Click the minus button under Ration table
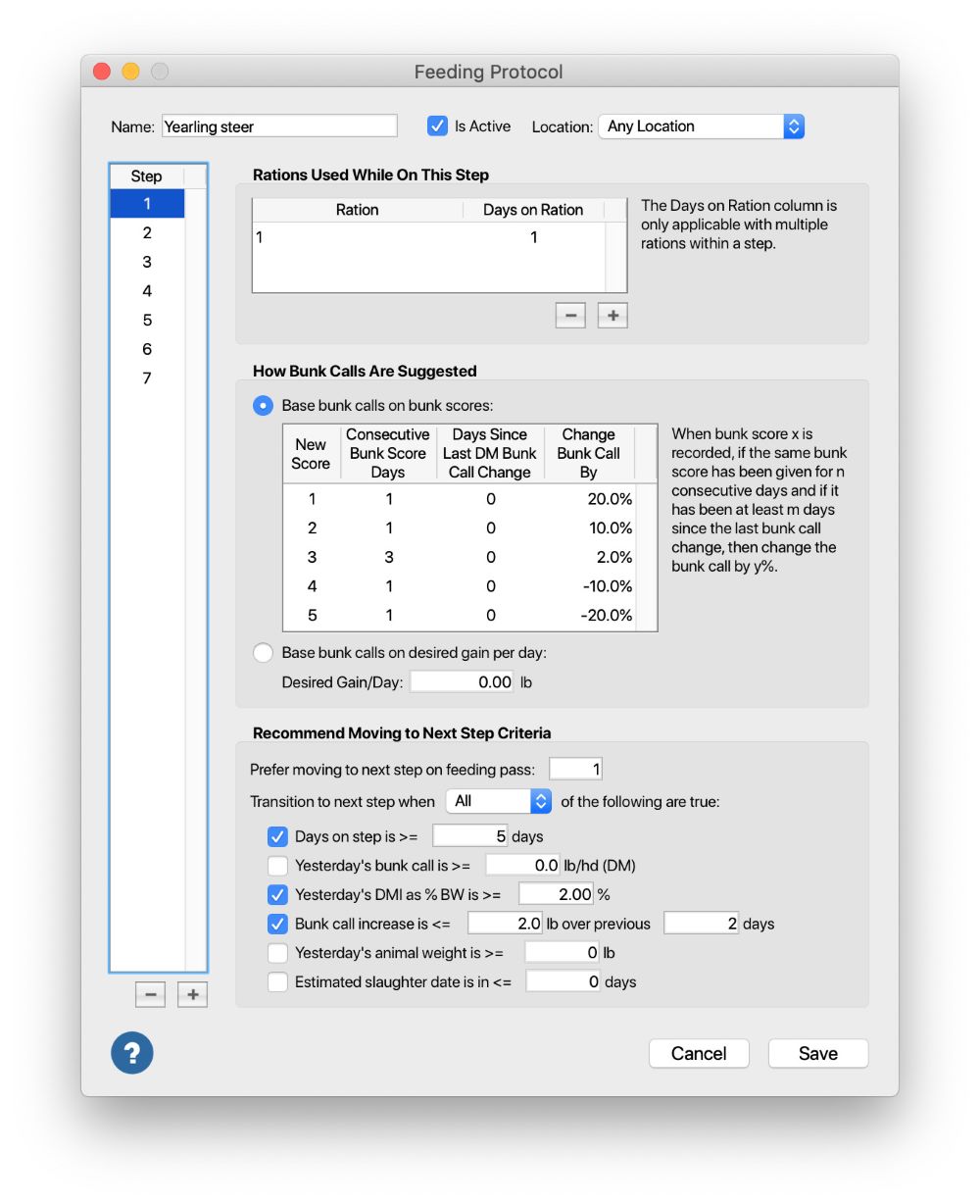 570,316
